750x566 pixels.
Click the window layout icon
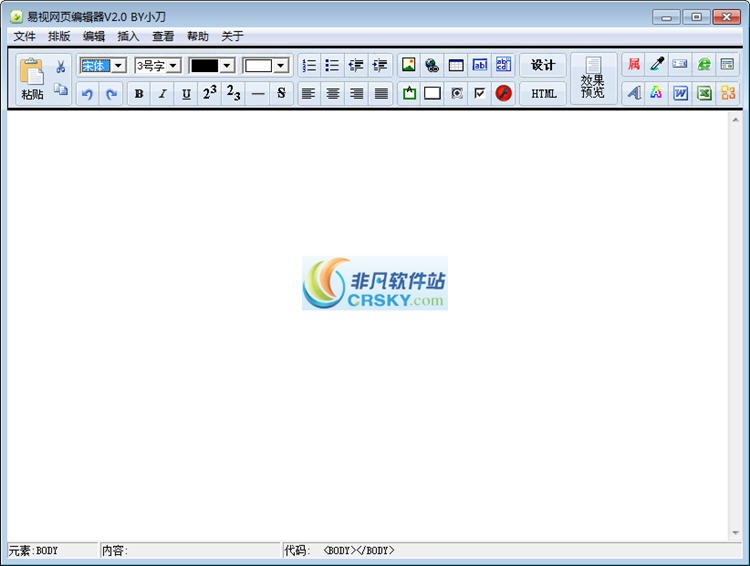tap(728, 65)
